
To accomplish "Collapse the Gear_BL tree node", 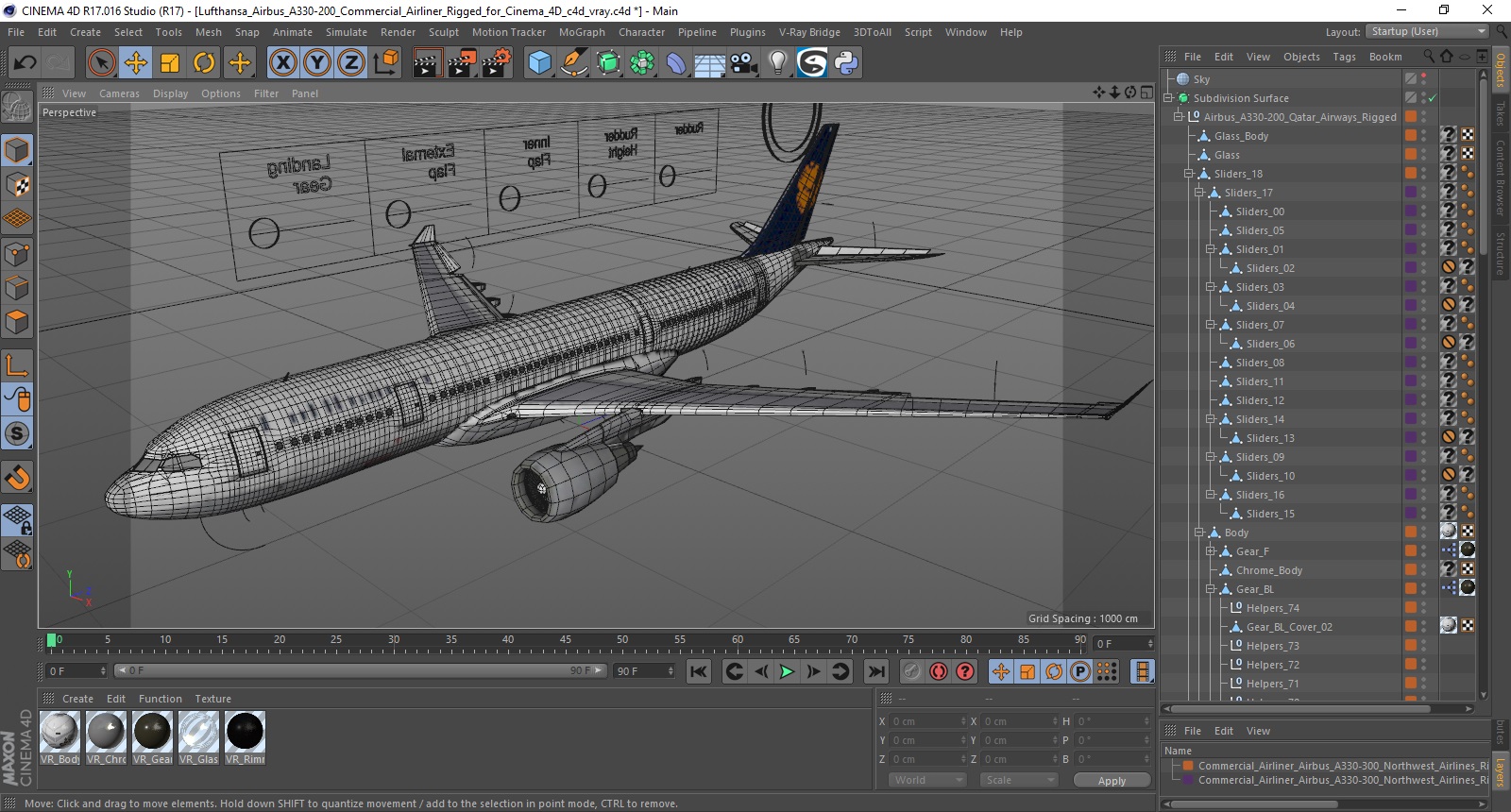I will pos(1210,589).
